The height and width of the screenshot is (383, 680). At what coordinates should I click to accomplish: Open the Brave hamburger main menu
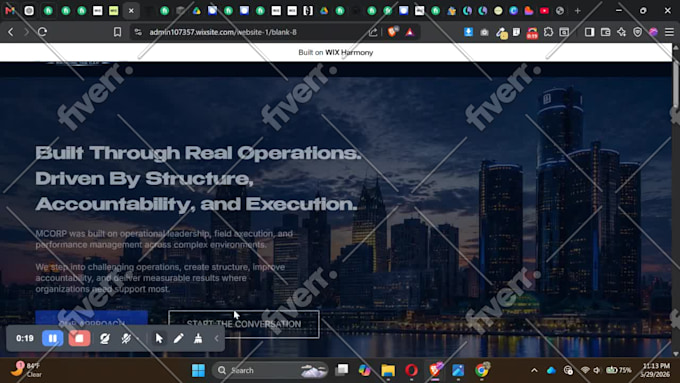pos(669,32)
